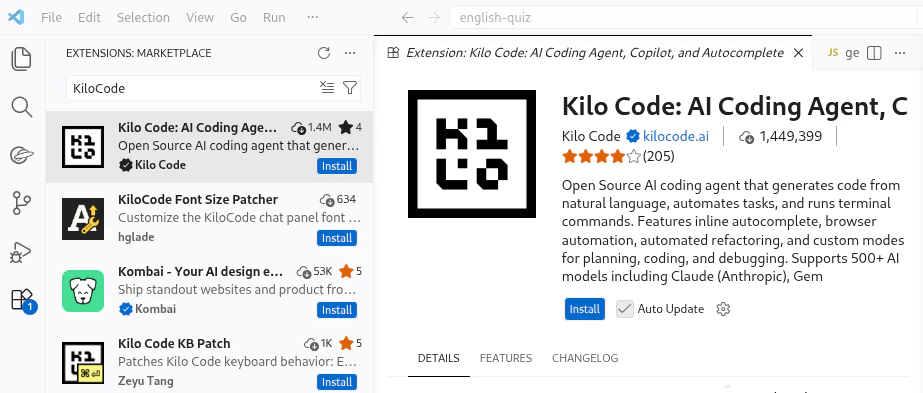
Task: Click Kombai verified publisher label
Action: pos(147,309)
